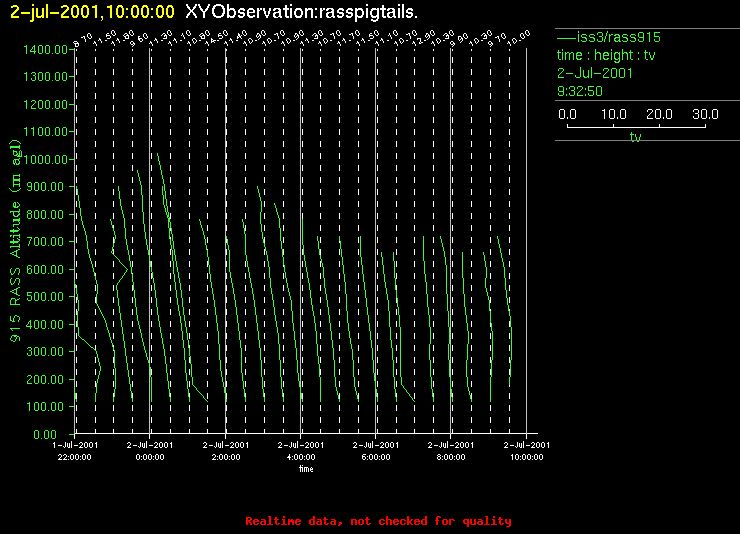Click the '1200.00' altitude axis label
740x534 pixels.
coord(45,104)
